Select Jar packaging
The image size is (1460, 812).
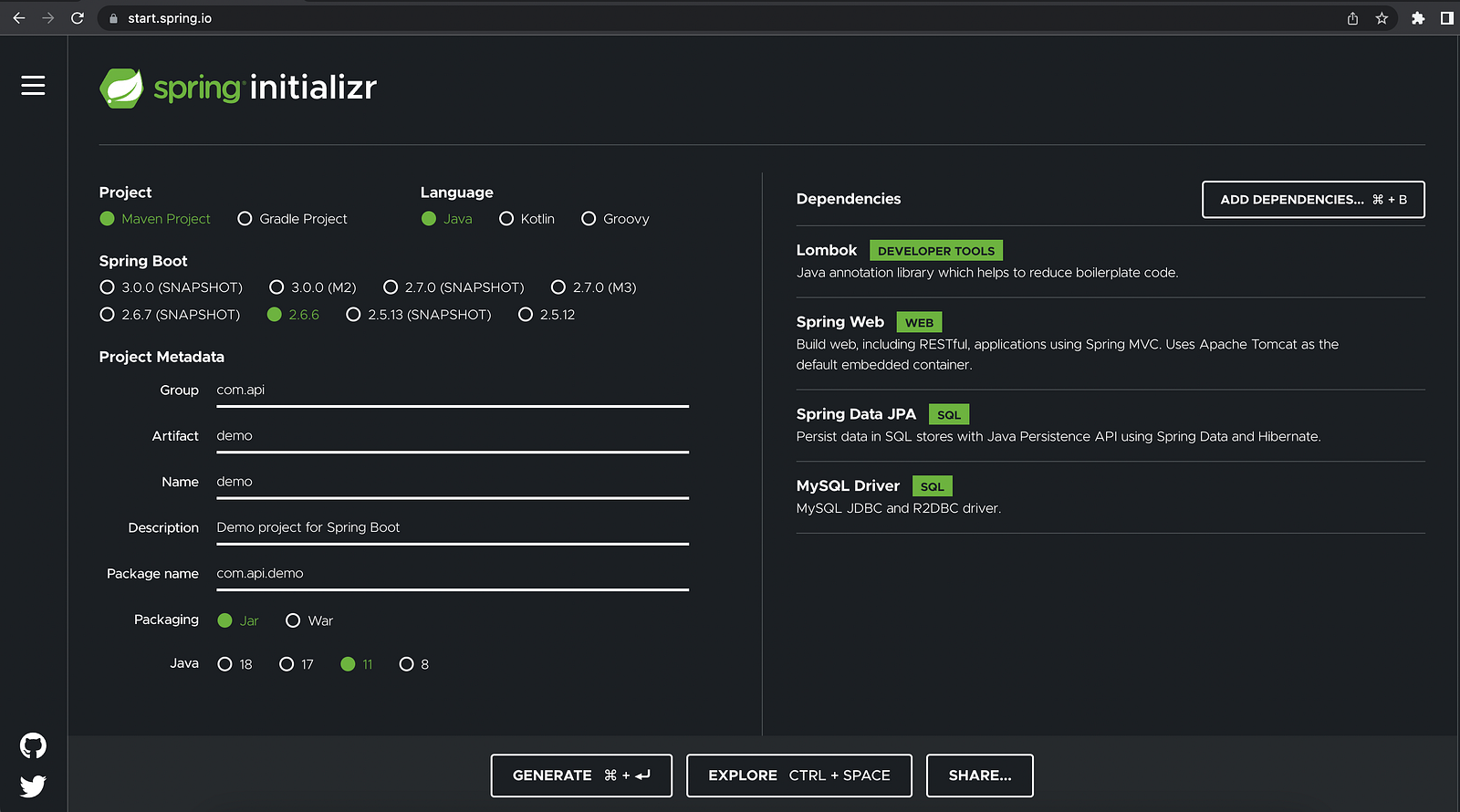click(x=238, y=620)
